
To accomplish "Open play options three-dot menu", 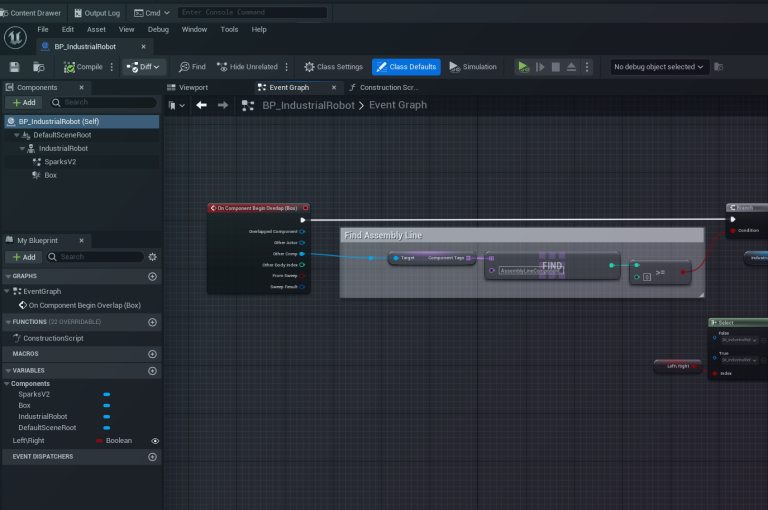I will click(587, 67).
